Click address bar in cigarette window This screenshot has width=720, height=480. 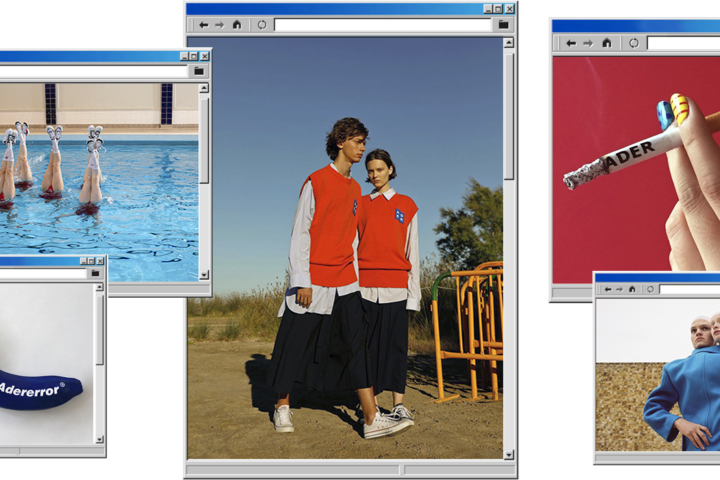coord(684,43)
